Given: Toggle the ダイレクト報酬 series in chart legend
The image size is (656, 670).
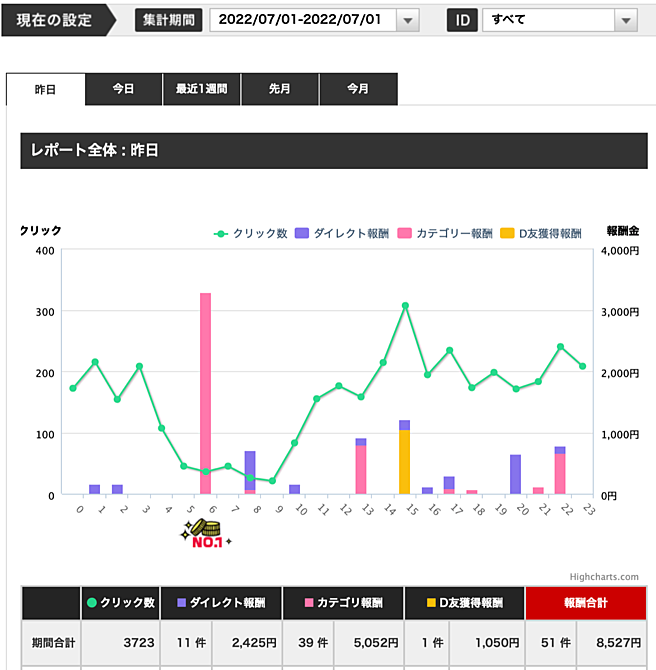Looking at the screenshot, I should pyautogui.click(x=342, y=233).
